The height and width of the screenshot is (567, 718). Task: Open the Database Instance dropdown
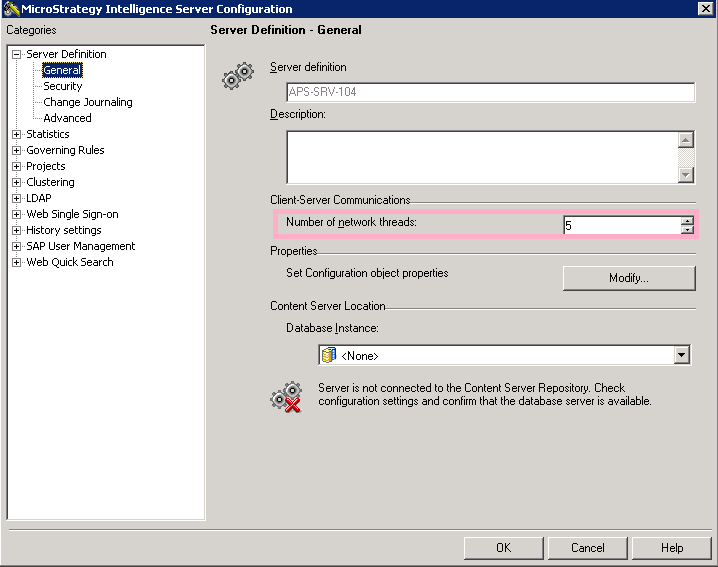(x=682, y=355)
